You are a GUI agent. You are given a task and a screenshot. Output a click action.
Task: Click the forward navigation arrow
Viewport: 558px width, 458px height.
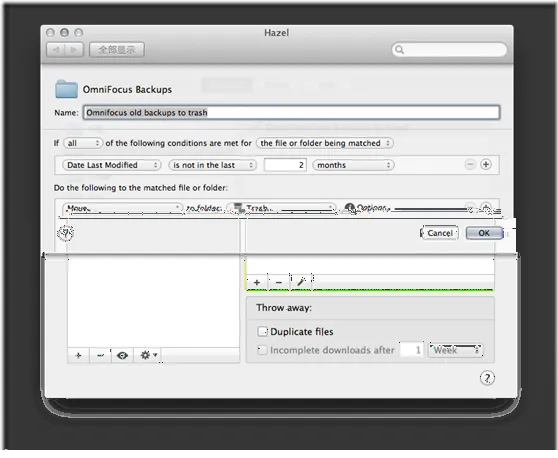coord(74,50)
